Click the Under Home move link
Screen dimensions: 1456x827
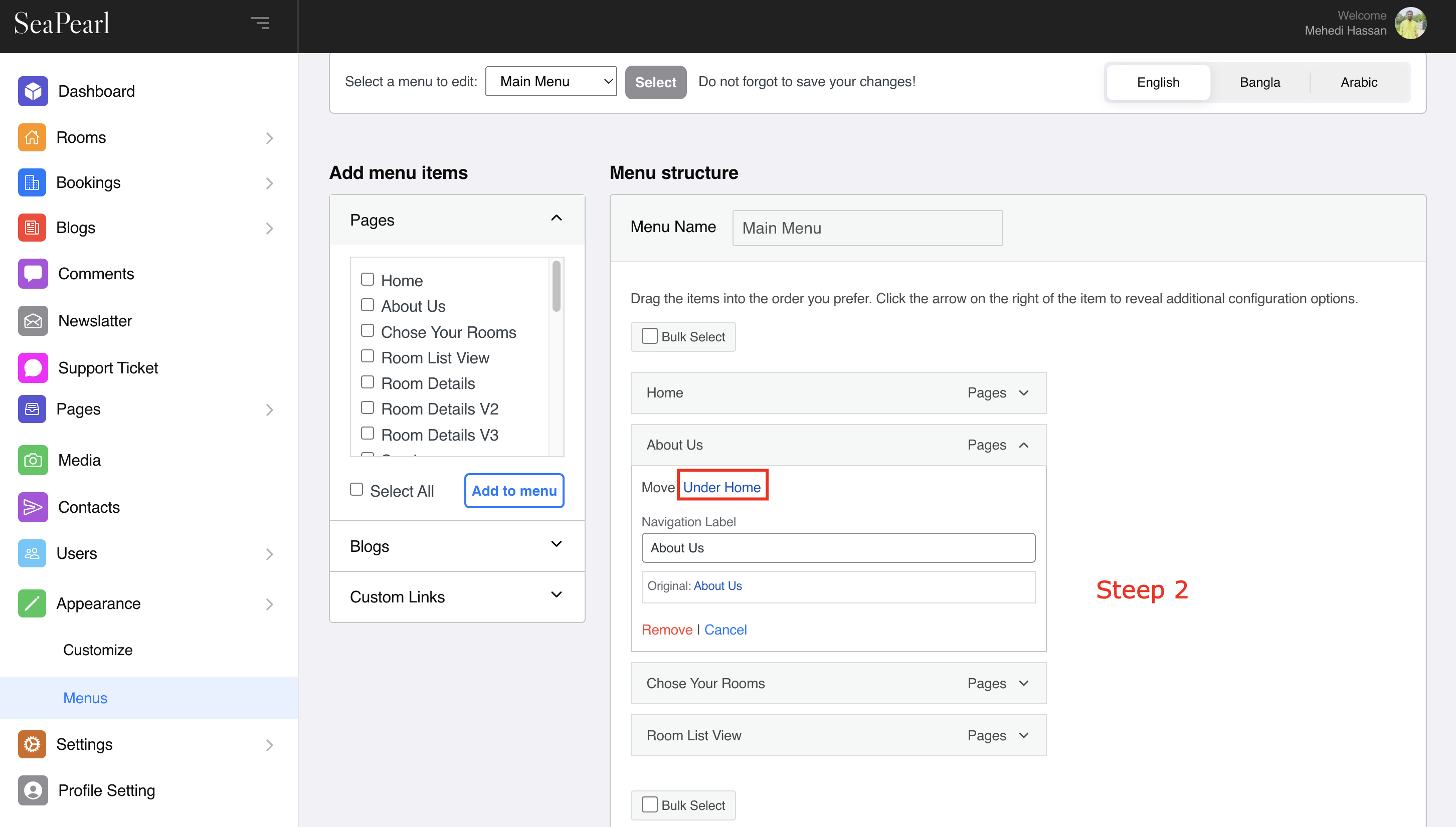721,487
